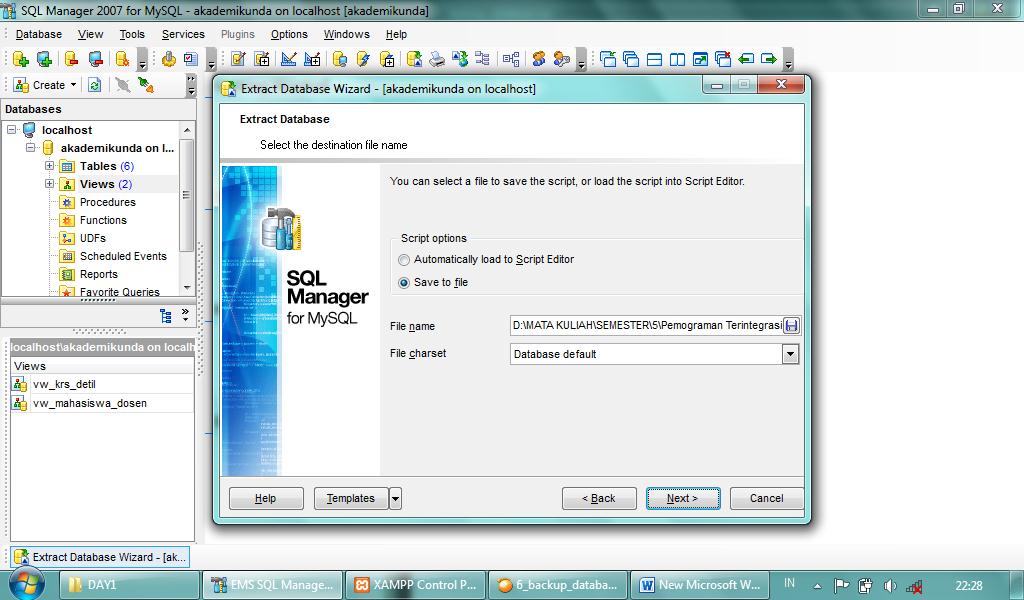Click the Unregister Host monitor icon with red minus
The height and width of the screenshot is (600, 1024).
point(96,59)
